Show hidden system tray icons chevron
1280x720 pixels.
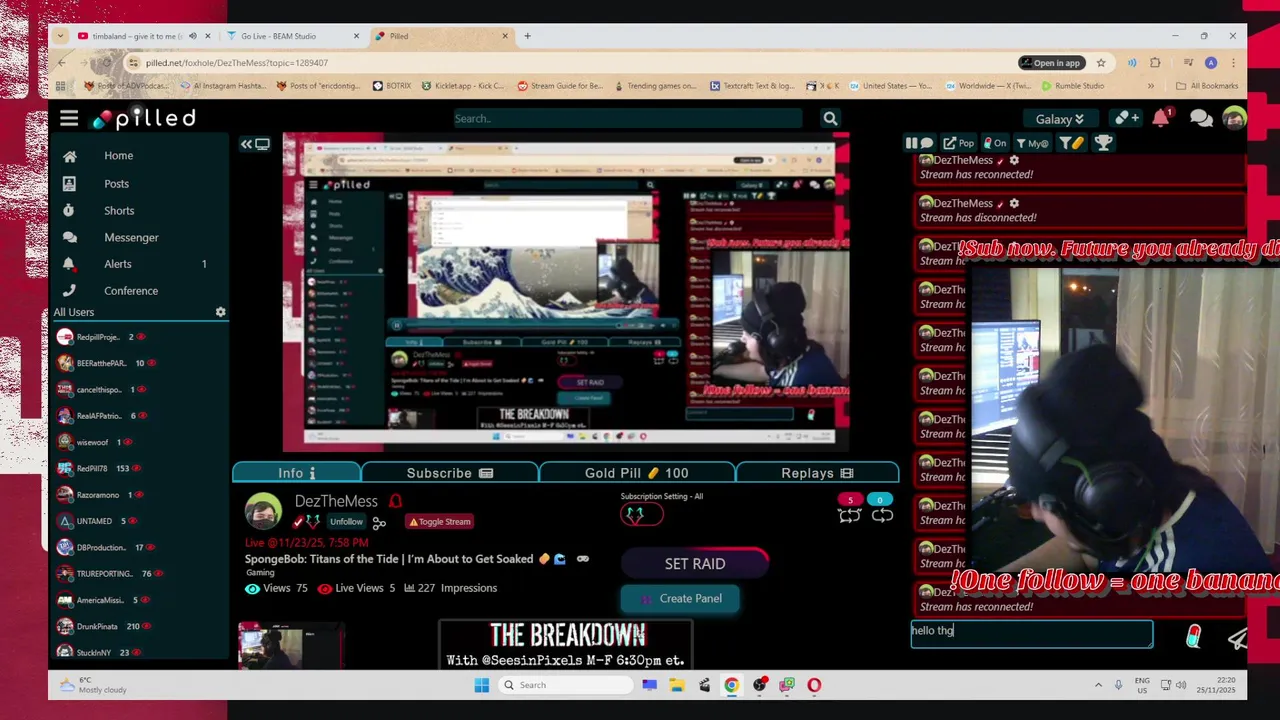click(1098, 685)
